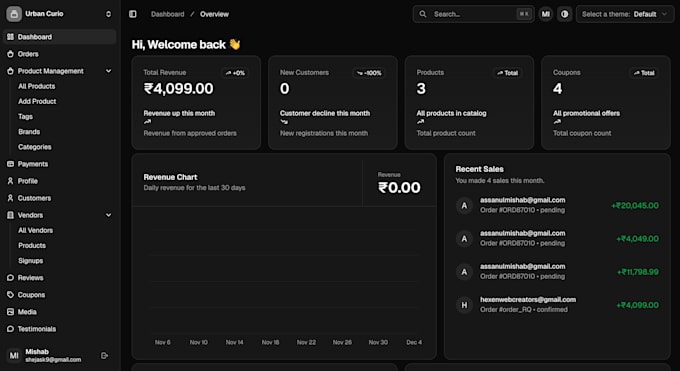This screenshot has height=371, width=680.
Task: Click the Dashboard grid icon in sidebar
Action: pos(10,37)
